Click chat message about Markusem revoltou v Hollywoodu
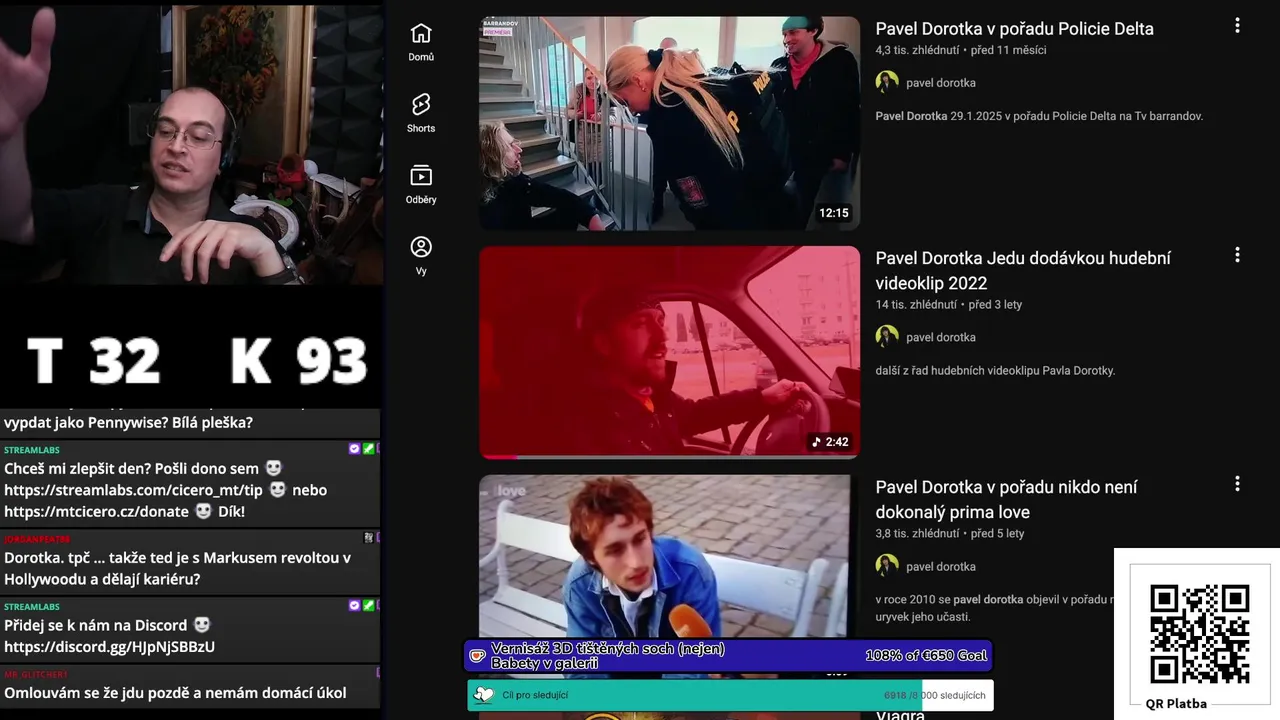This screenshot has width=1280, height=720. click(177, 568)
